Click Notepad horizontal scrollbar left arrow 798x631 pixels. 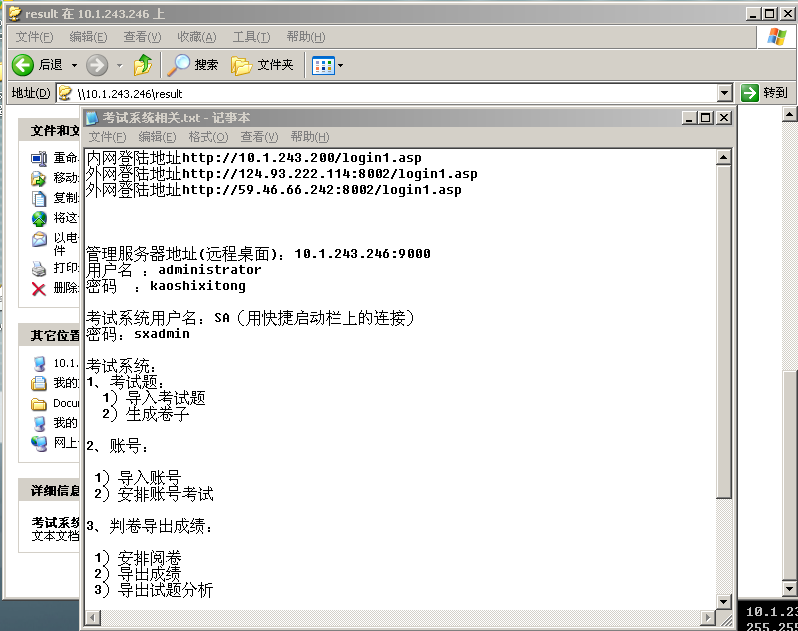92,618
